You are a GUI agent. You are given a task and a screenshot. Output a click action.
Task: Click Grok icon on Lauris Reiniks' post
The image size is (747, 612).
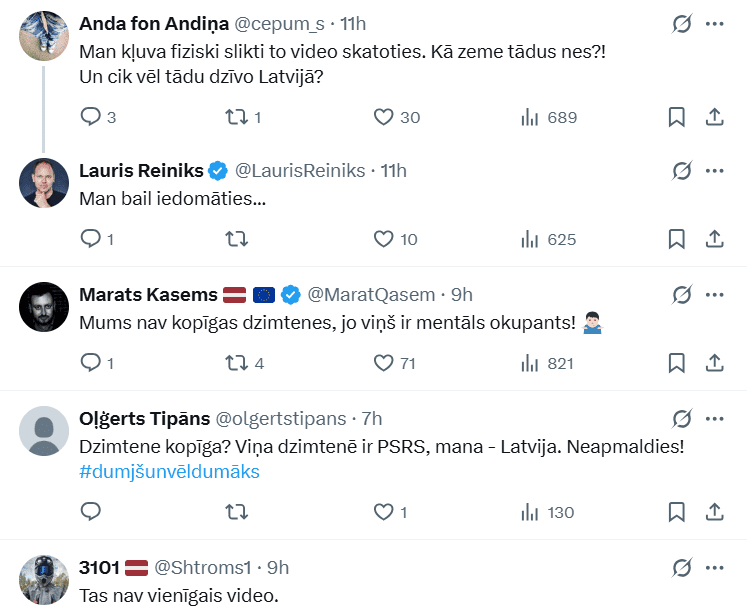682,171
